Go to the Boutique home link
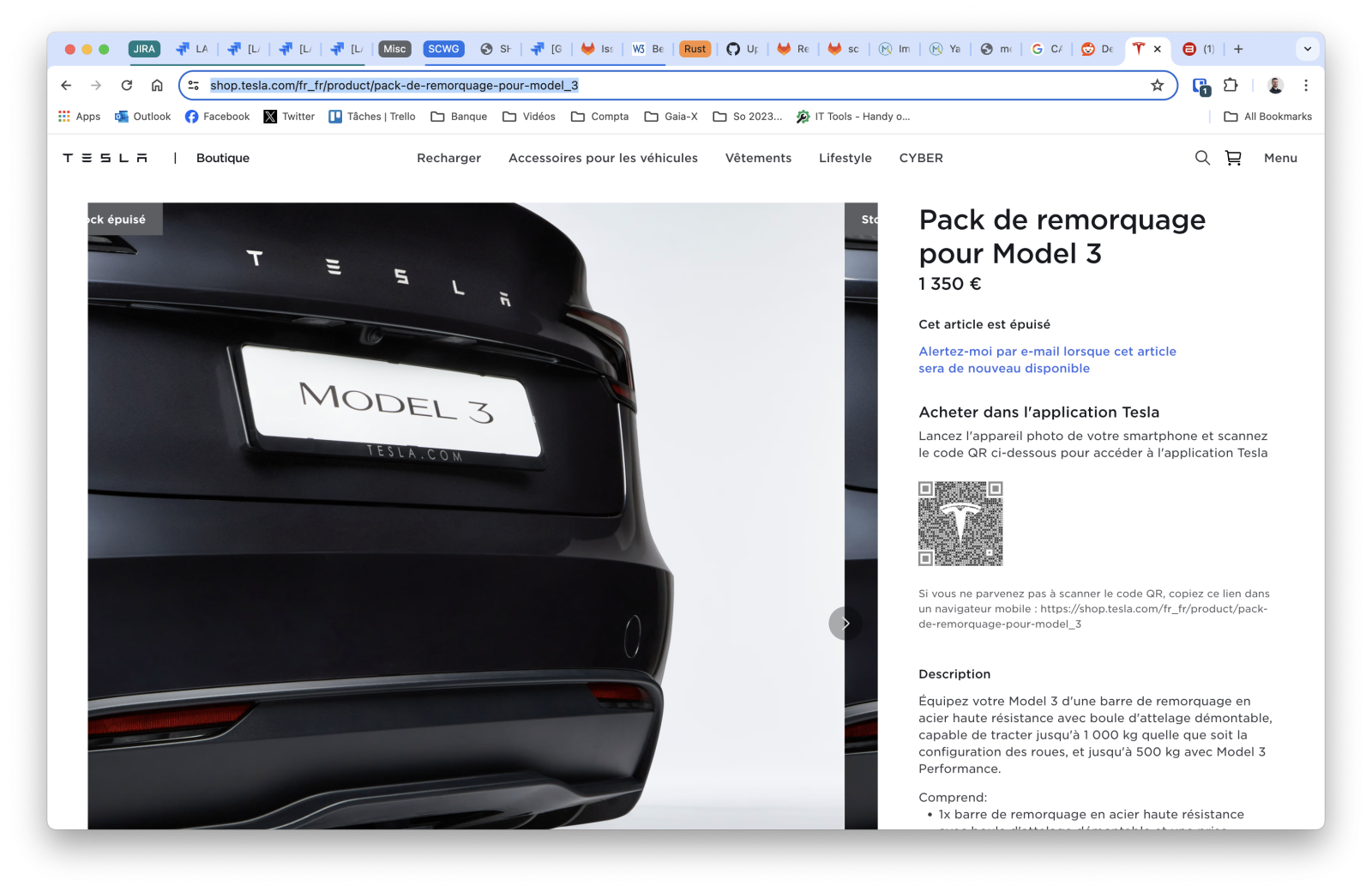The height and width of the screenshot is (892, 1372). pyautogui.click(x=223, y=158)
